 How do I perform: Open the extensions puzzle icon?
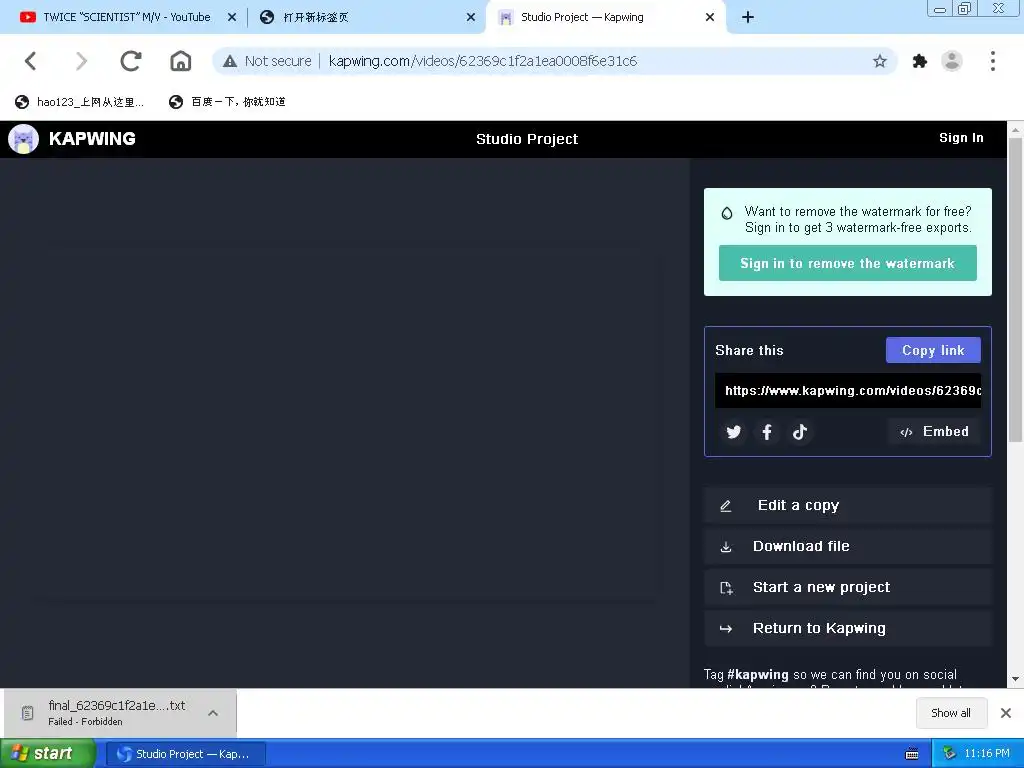pyautogui.click(x=920, y=61)
